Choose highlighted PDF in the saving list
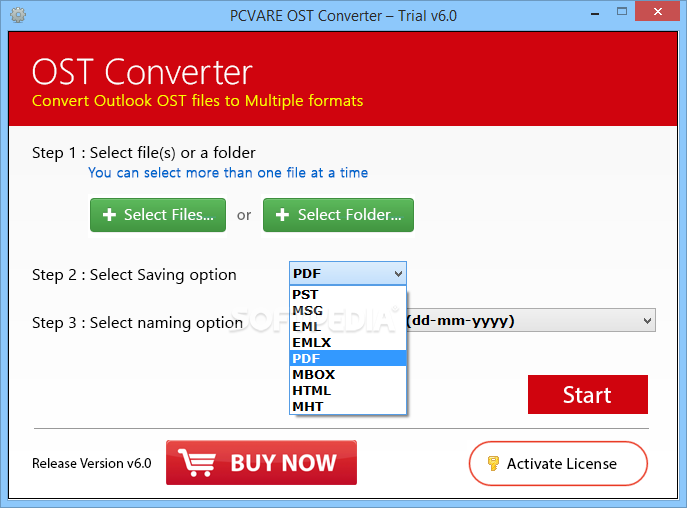Image resolution: width=687 pixels, height=508 pixels. [x=348, y=359]
